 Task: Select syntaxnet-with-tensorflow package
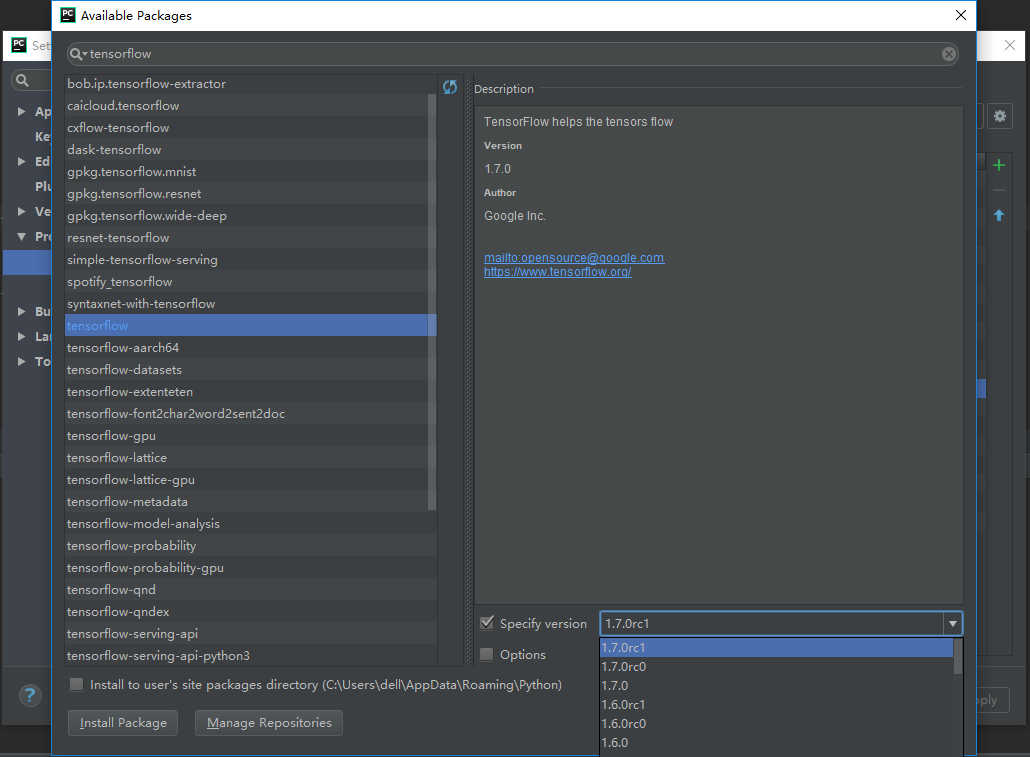coord(250,304)
